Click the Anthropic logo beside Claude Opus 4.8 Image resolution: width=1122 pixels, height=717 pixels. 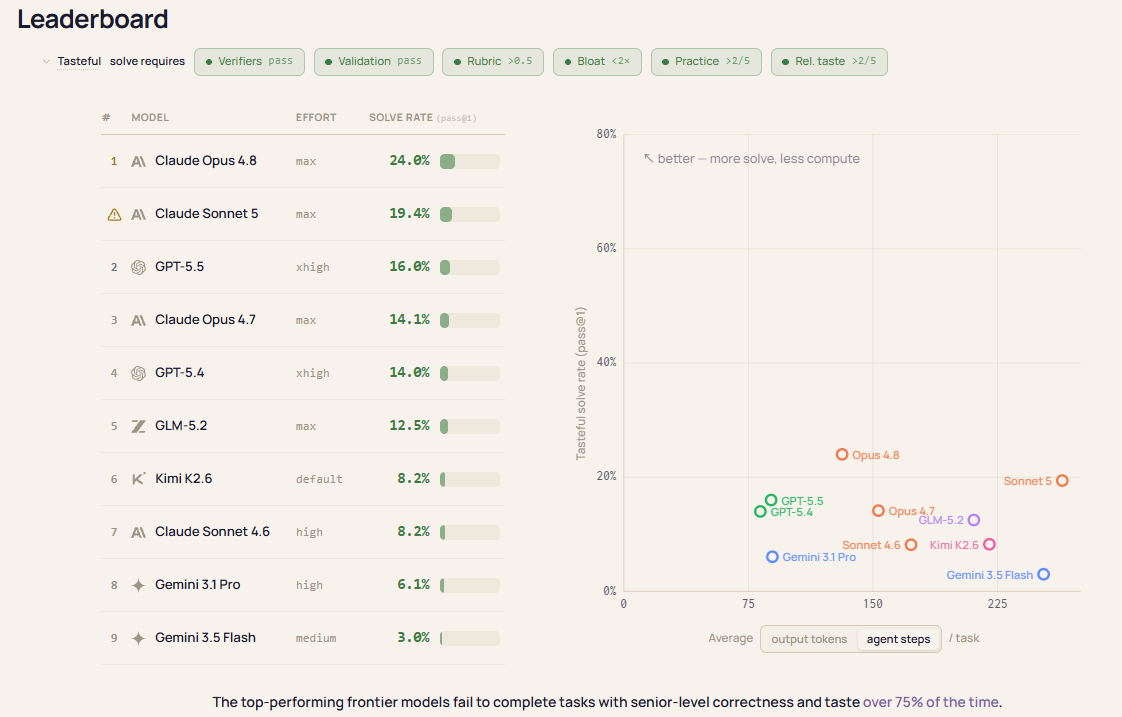[x=139, y=162]
